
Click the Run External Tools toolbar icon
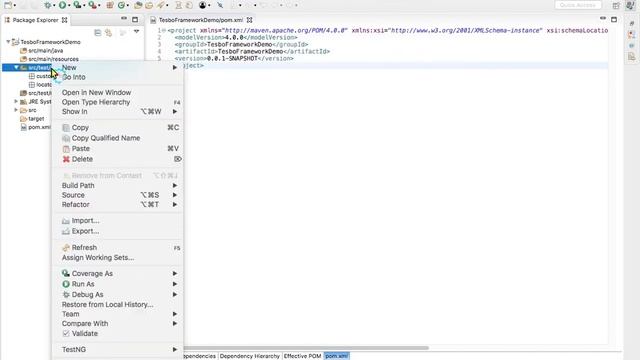(93, 5)
